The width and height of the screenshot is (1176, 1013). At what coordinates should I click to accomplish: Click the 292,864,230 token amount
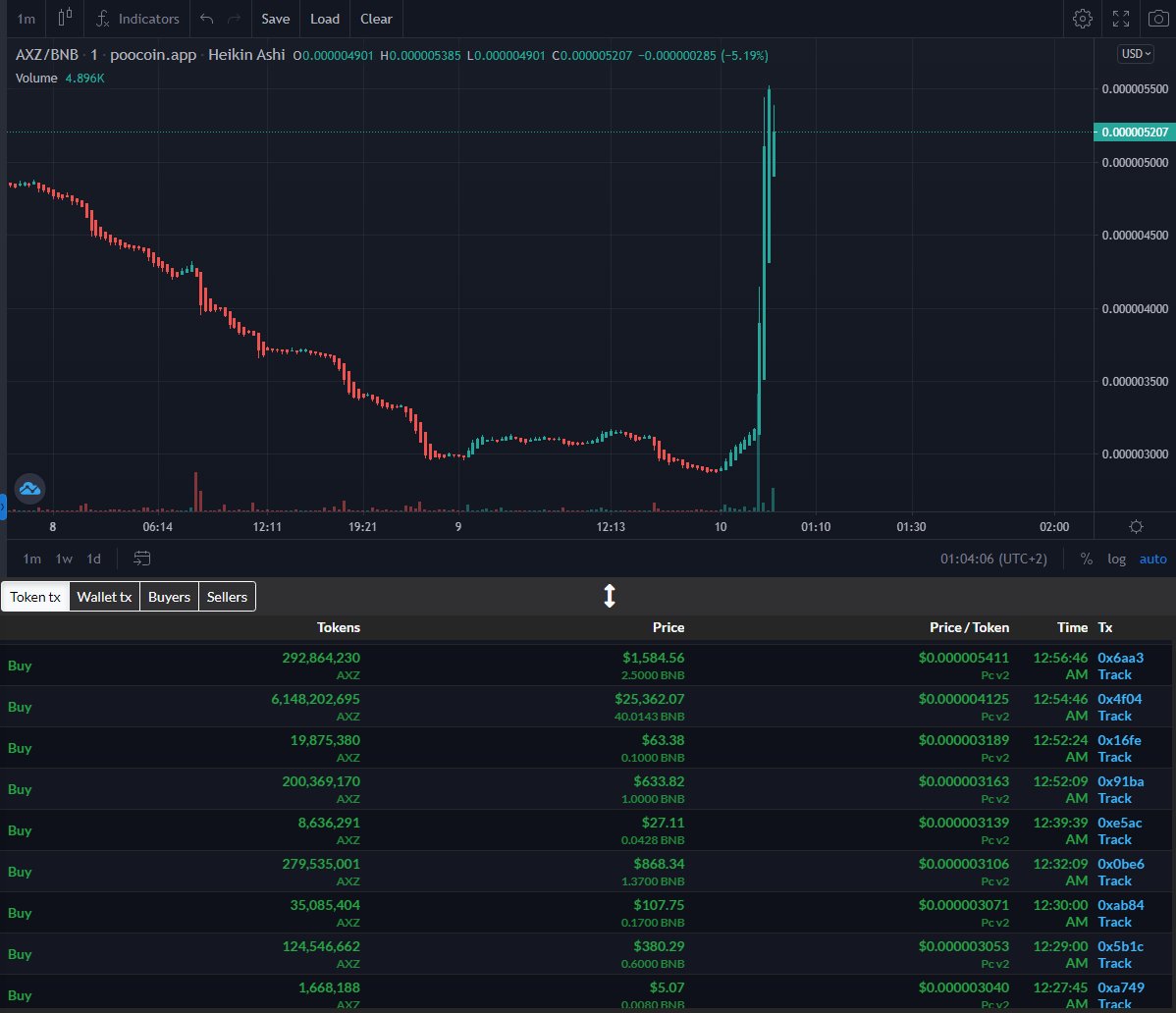click(321, 658)
